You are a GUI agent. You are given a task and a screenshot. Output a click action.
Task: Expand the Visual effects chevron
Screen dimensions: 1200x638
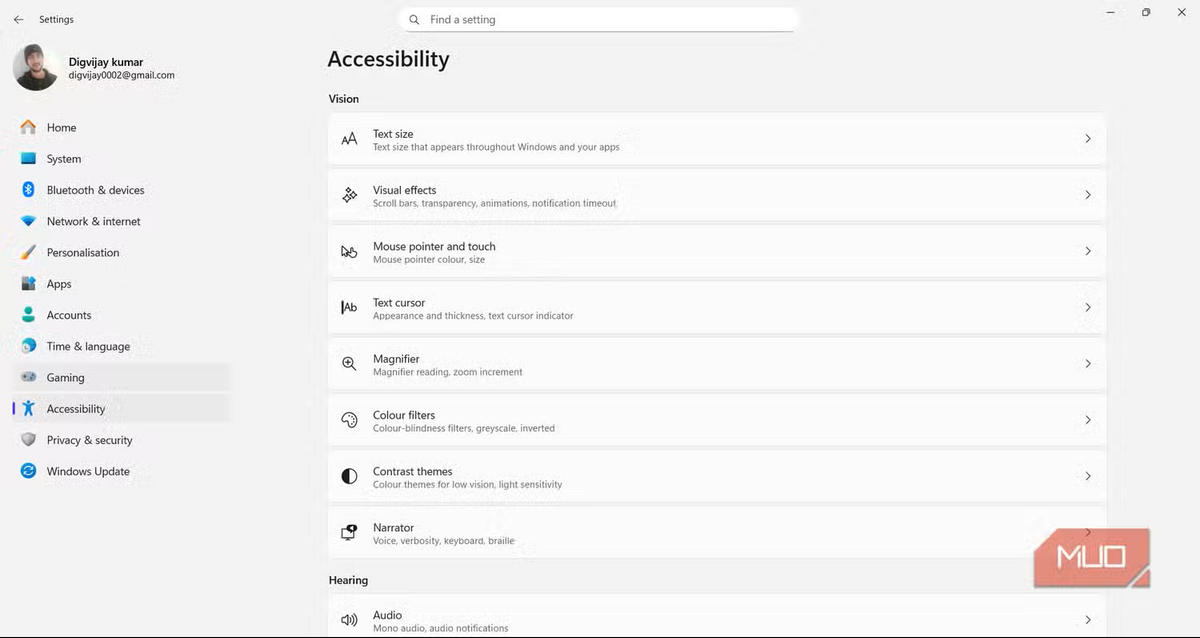(x=1088, y=195)
